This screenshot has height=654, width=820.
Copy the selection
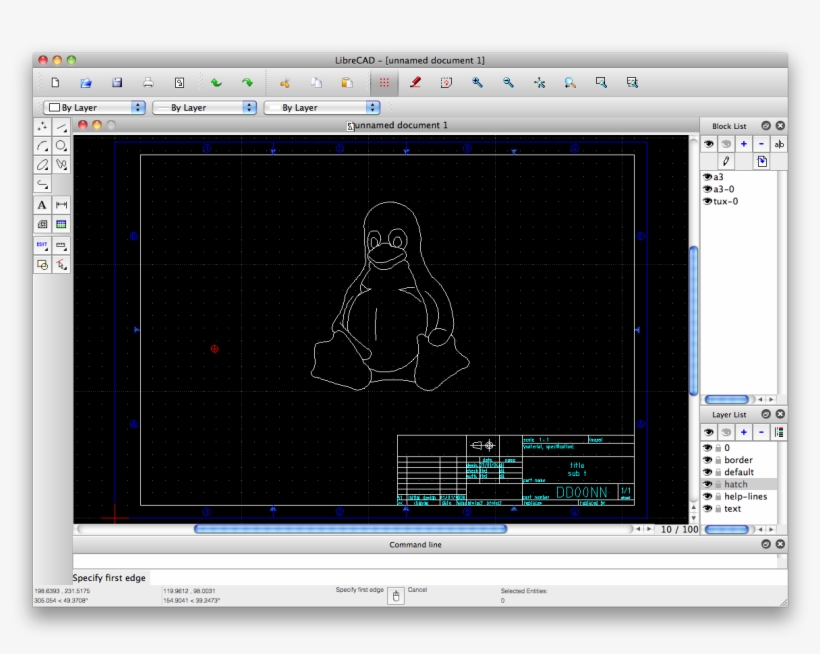pos(316,83)
